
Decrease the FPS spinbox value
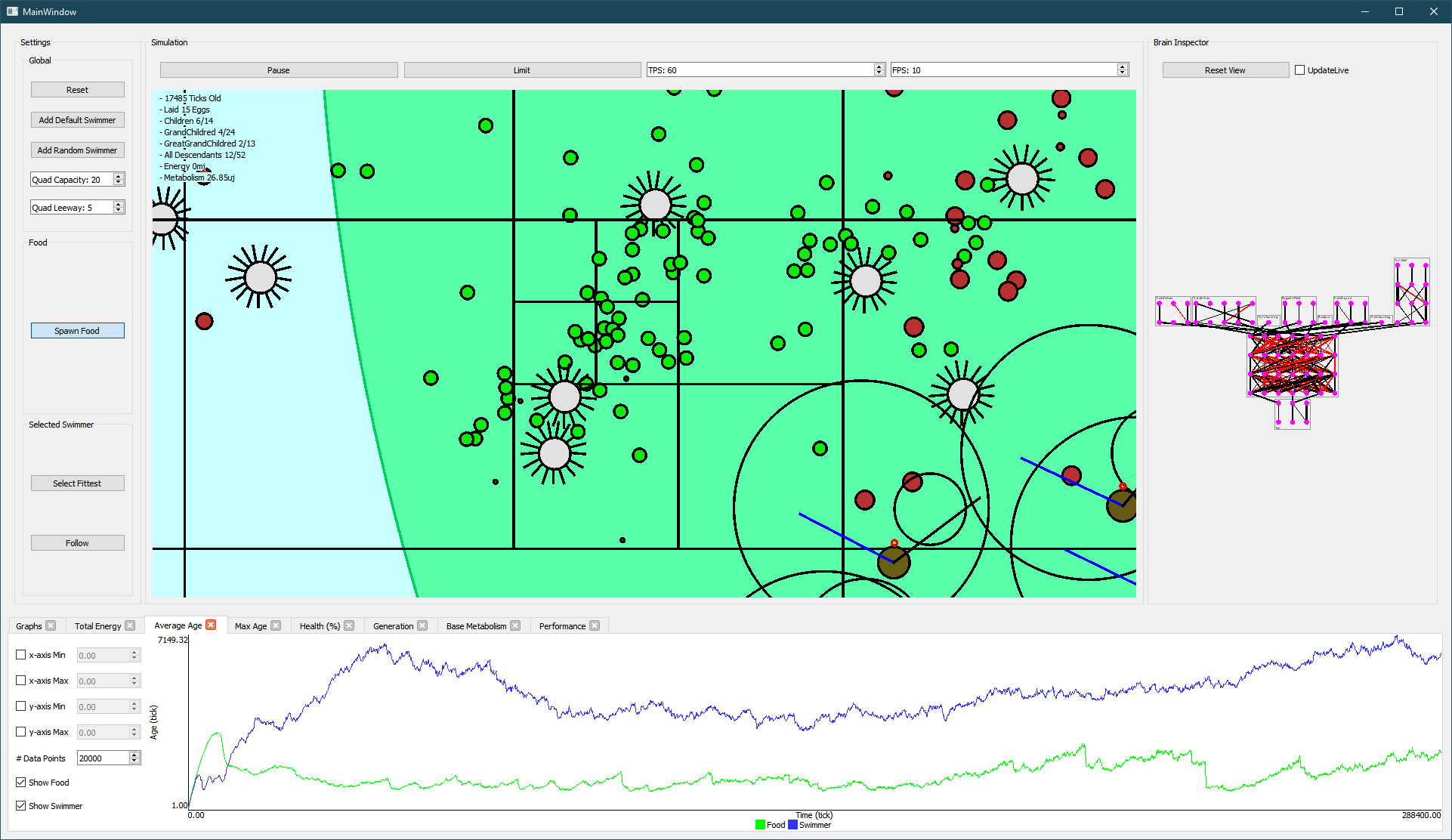point(1122,73)
